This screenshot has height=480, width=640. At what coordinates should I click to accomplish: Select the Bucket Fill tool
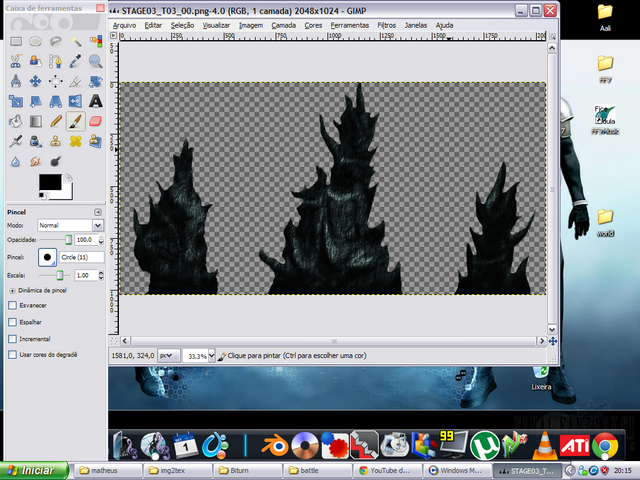click(16, 121)
